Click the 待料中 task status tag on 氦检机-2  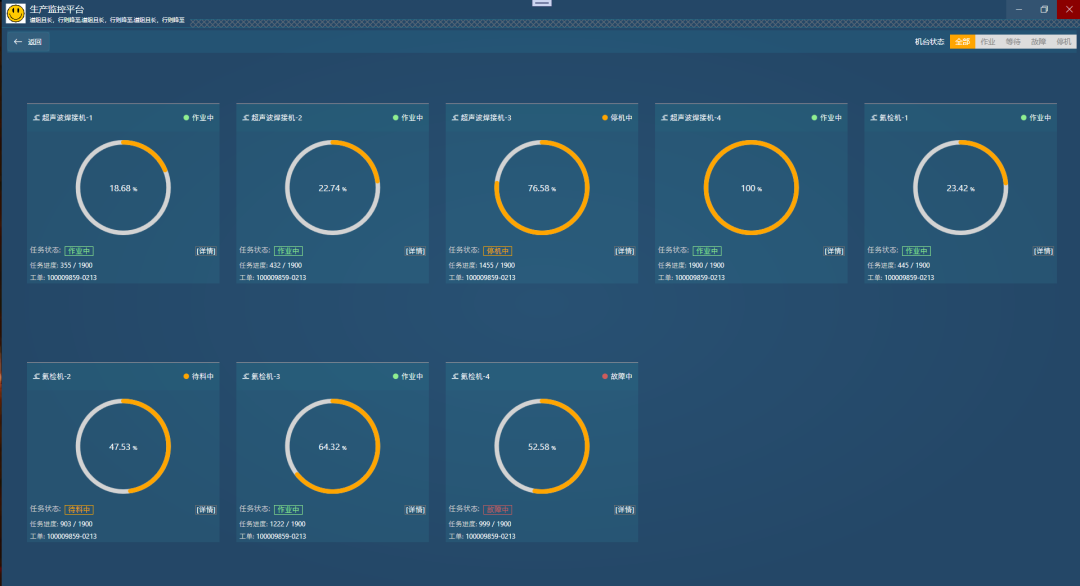pyautogui.click(x=79, y=510)
